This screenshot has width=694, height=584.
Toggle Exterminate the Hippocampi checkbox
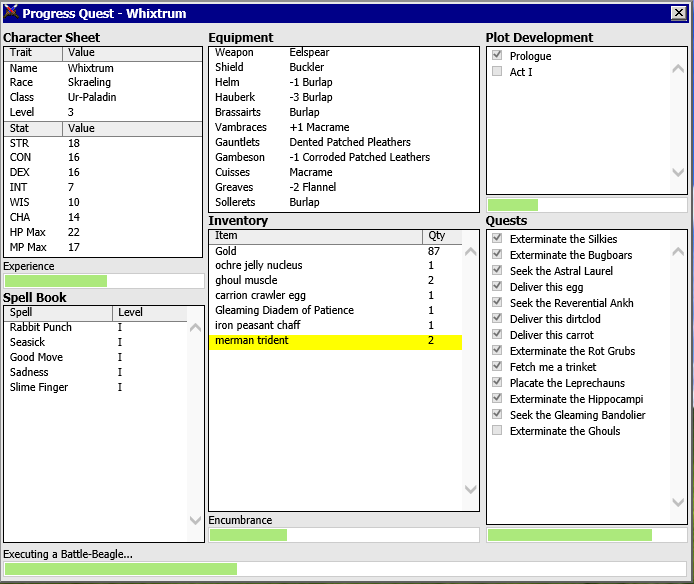point(497,398)
